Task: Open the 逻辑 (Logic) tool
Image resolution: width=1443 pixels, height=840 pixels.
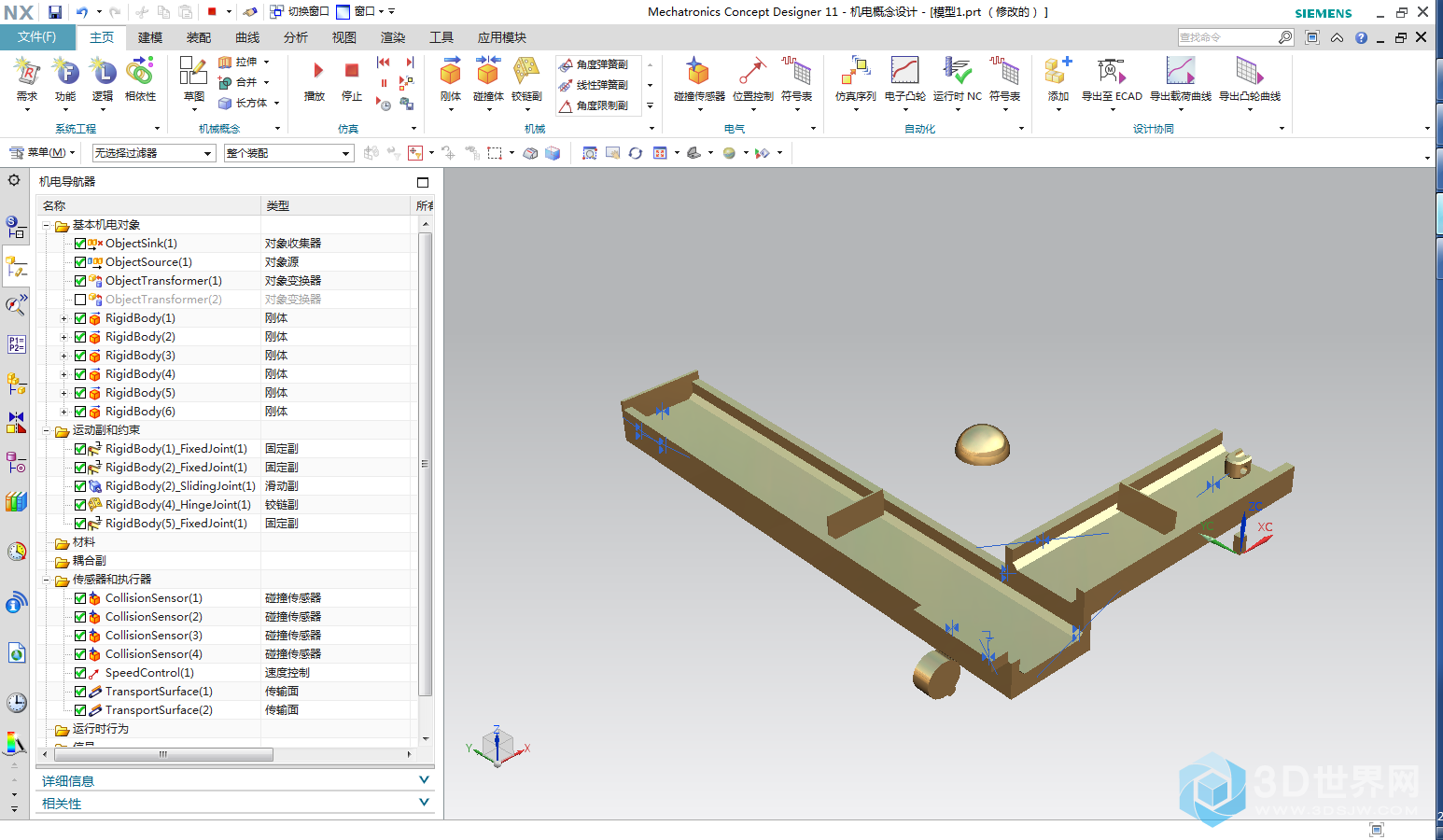Action: click(102, 78)
